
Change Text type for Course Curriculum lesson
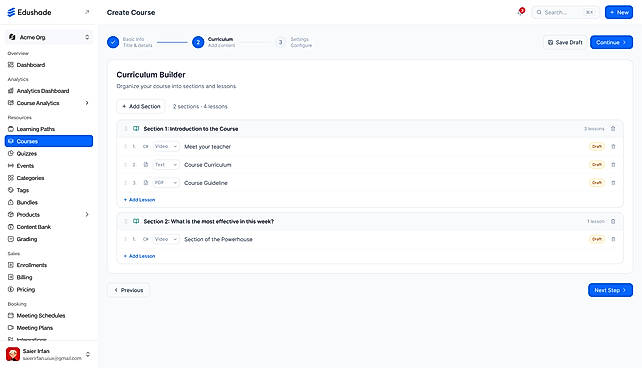(x=166, y=165)
